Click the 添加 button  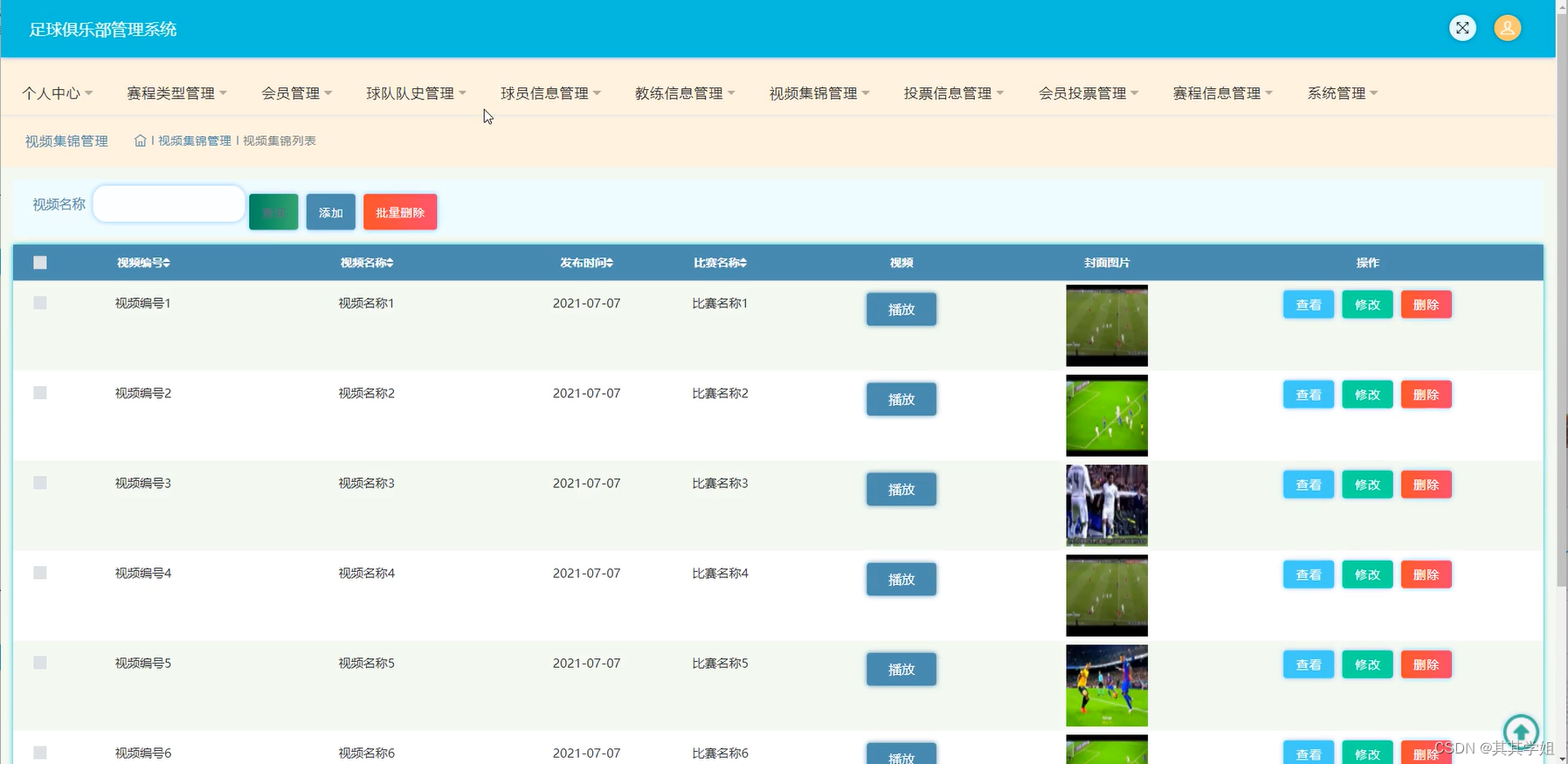pos(331,212)
